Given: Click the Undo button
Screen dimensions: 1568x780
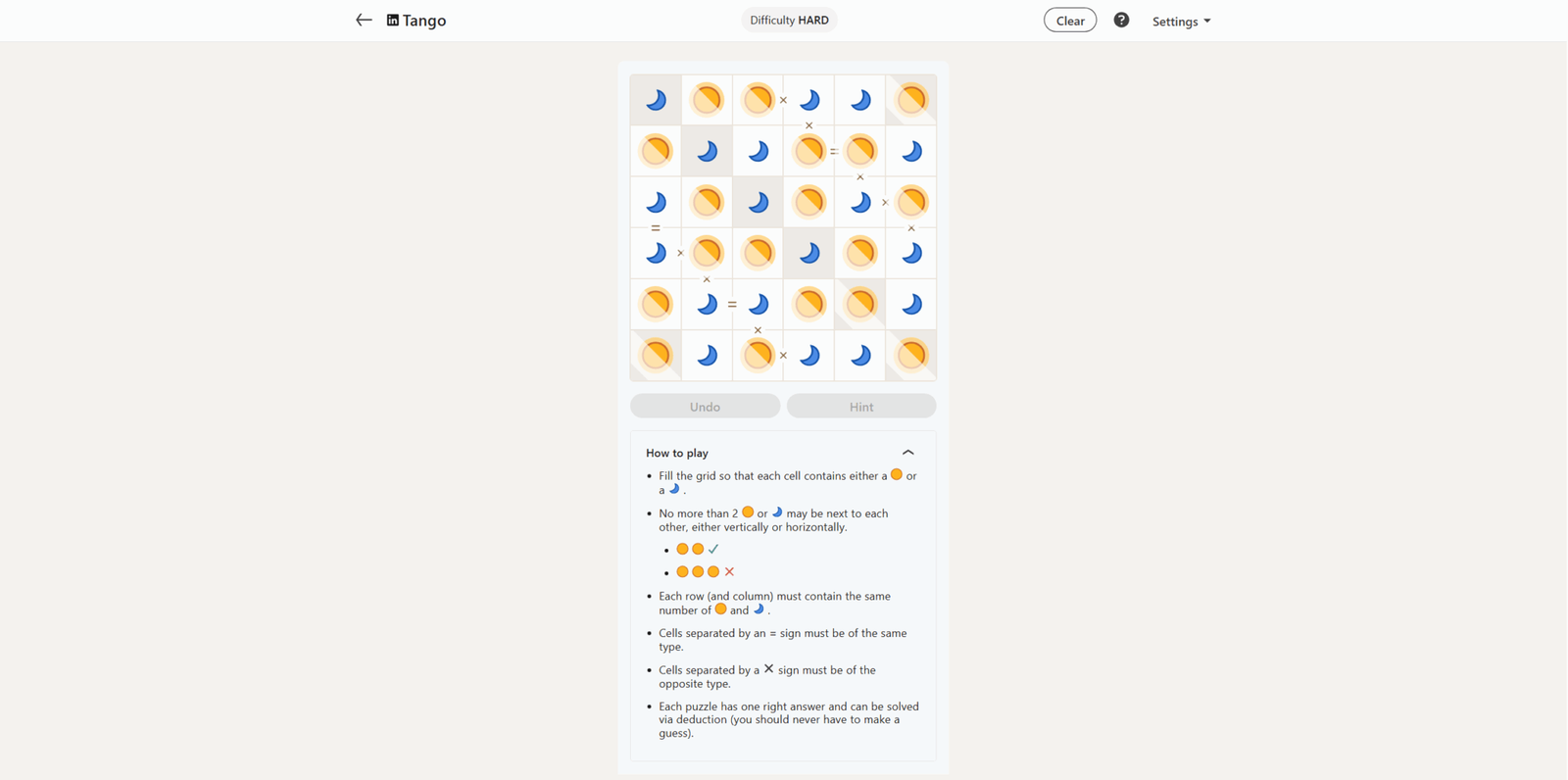Looking at the screenshot, I should coord(705,407).
